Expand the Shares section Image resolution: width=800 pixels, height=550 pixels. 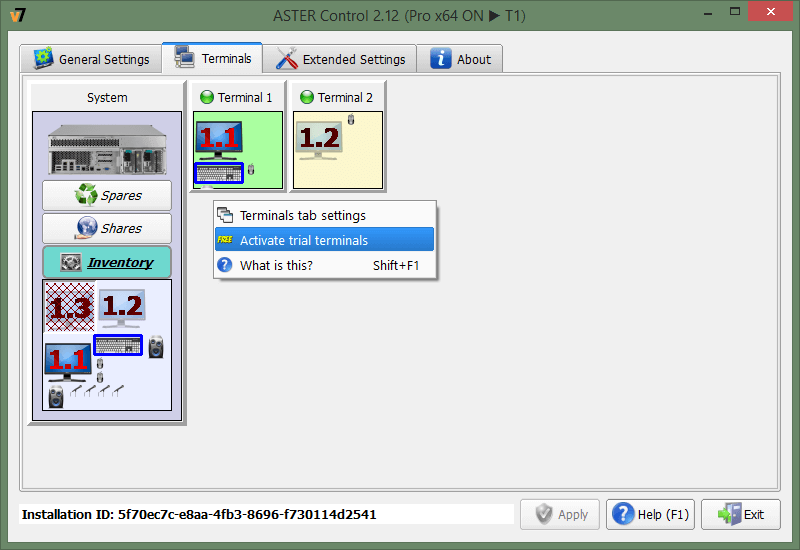(x=107, y=228)
